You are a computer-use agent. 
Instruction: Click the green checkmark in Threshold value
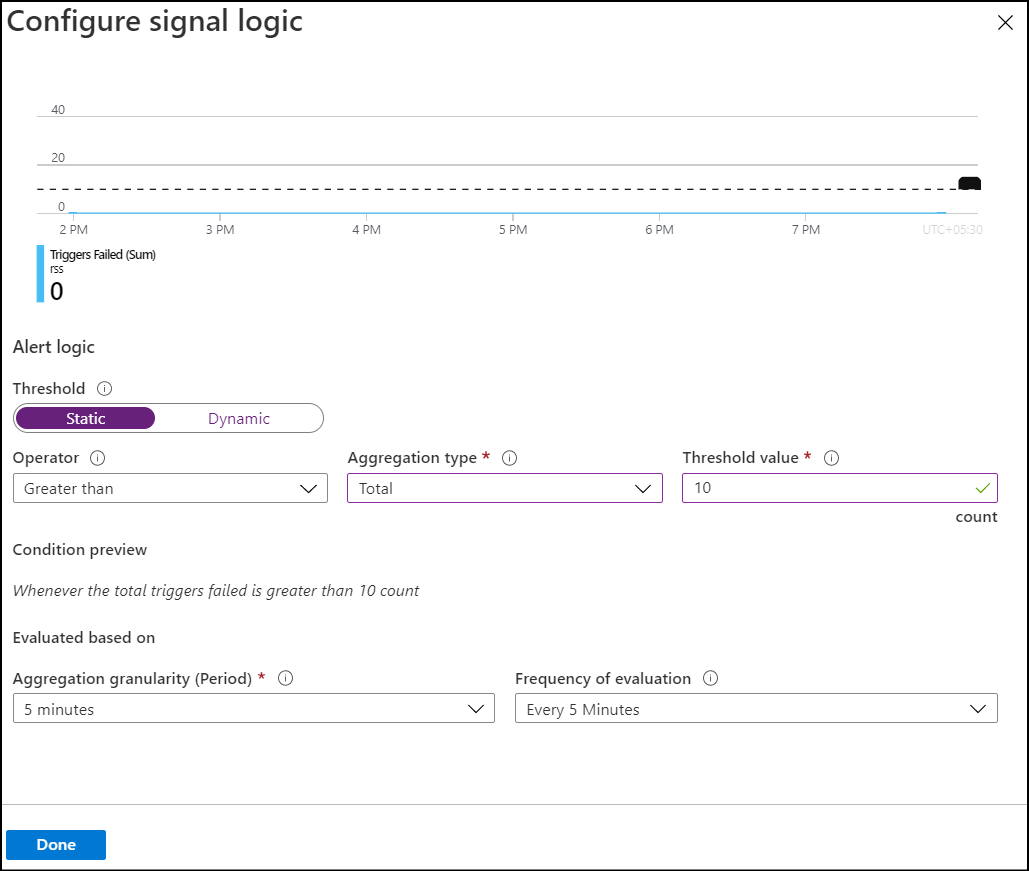coord(983,488)
